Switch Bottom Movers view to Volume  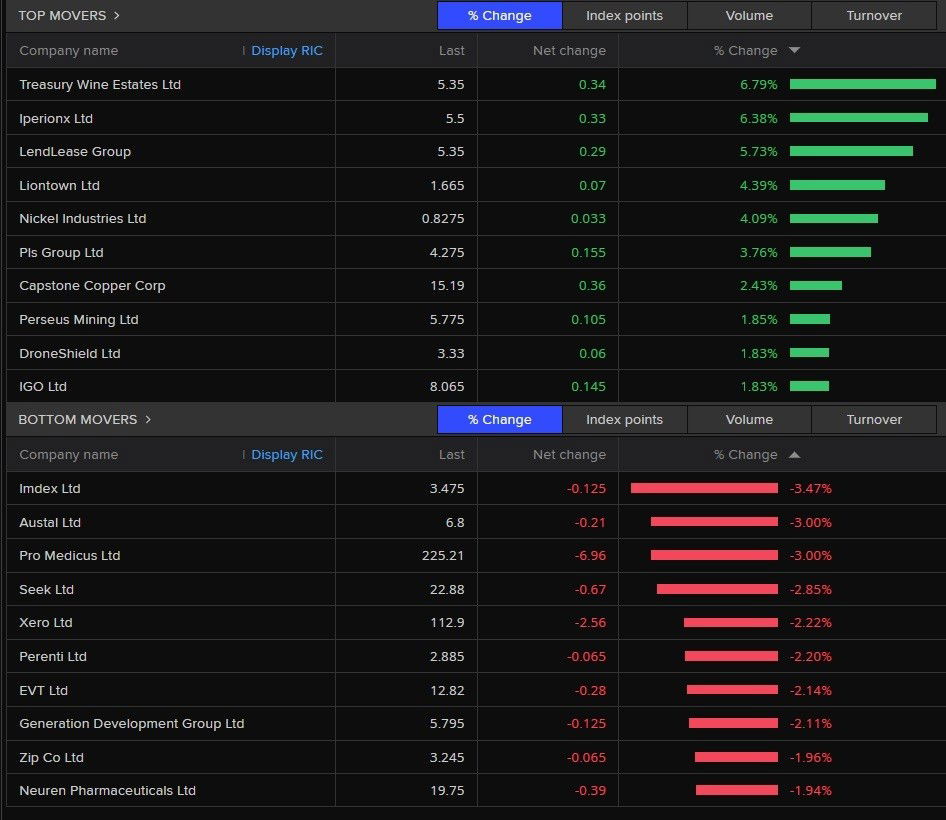click(x=748, y=419)
